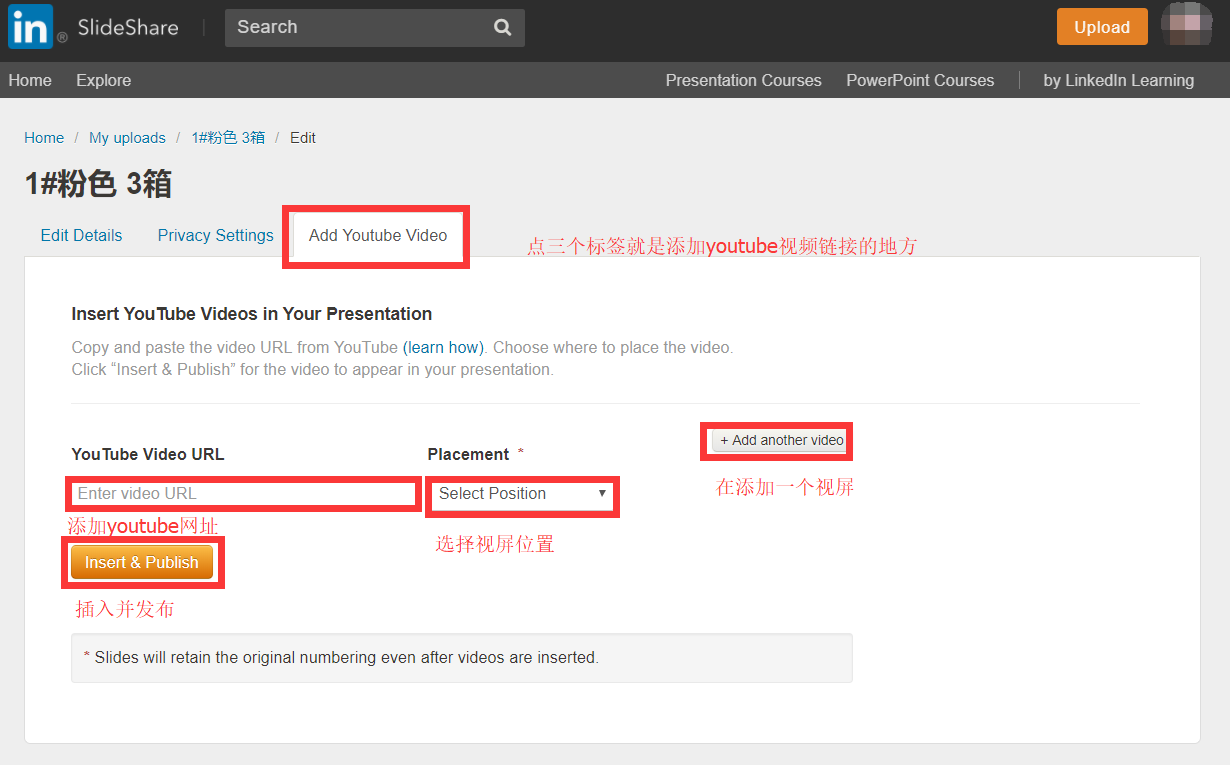Viewport: 1230px width, 765px height.
Task: Click the YouTube Video URL label
Action: (148, 454)
